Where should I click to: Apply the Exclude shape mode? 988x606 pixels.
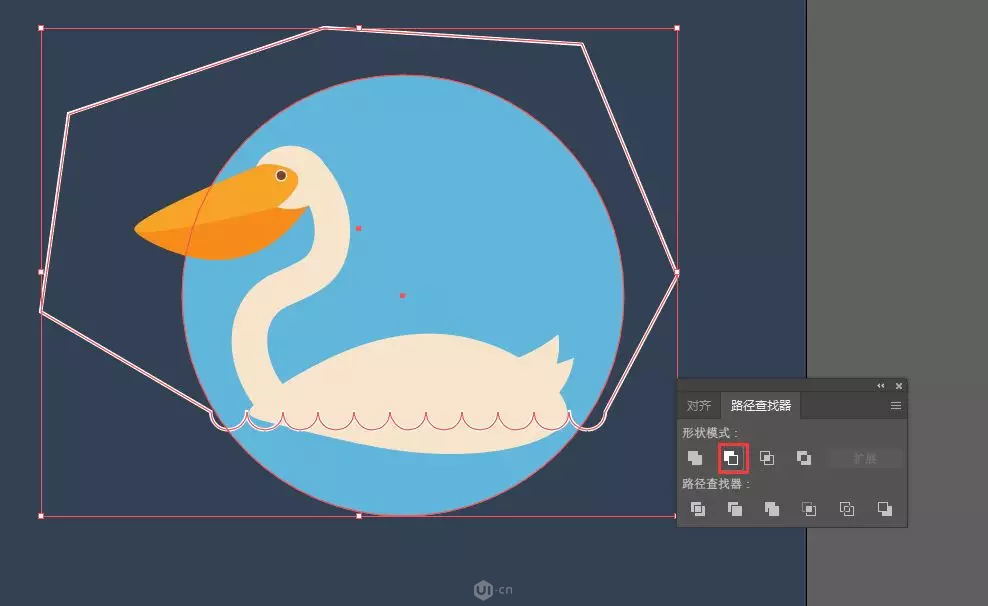click(x=804, y=458)
